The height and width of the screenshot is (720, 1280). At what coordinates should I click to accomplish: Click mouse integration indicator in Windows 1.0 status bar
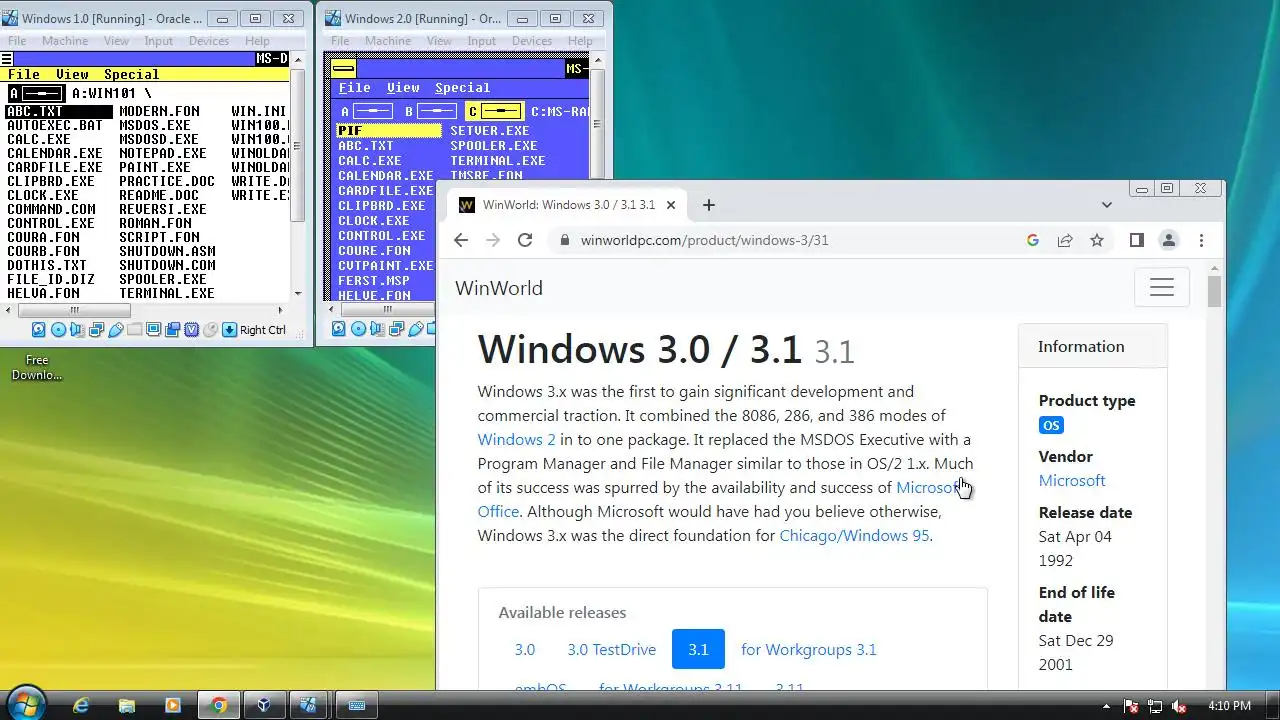click(x=210, y=330)
